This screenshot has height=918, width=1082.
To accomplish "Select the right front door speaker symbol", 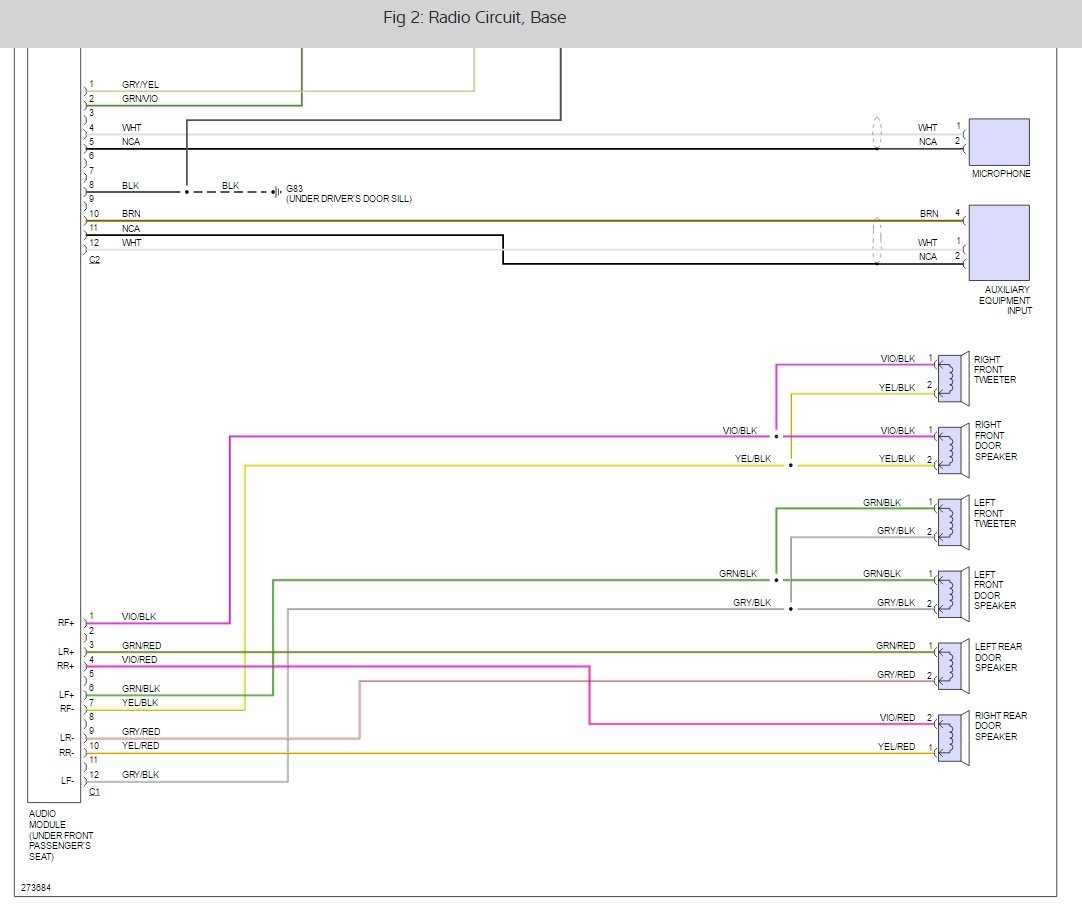I will point(952,450).
